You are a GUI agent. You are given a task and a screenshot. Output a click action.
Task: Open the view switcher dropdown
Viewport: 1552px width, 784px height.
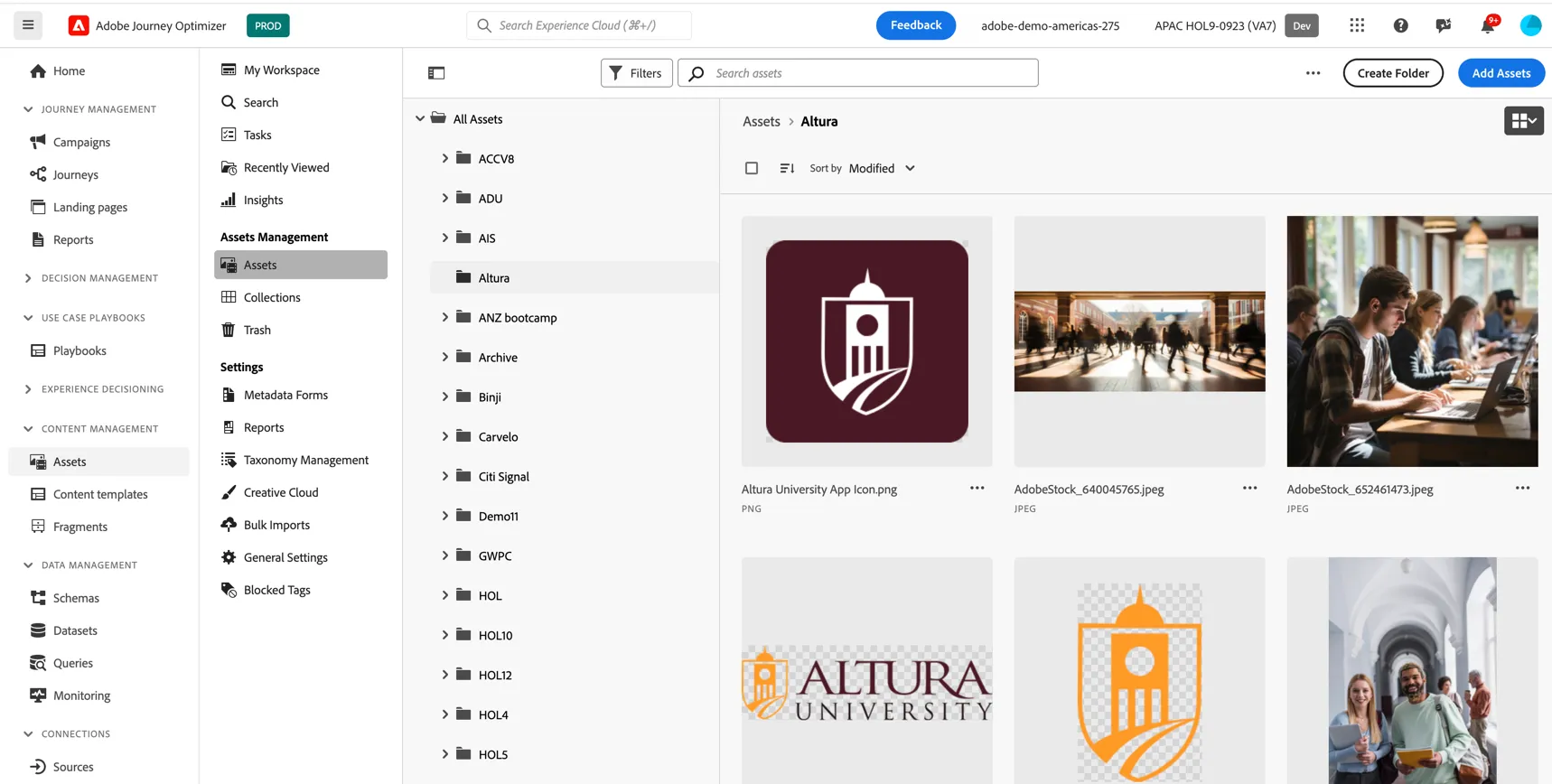tap(1524, 120)
